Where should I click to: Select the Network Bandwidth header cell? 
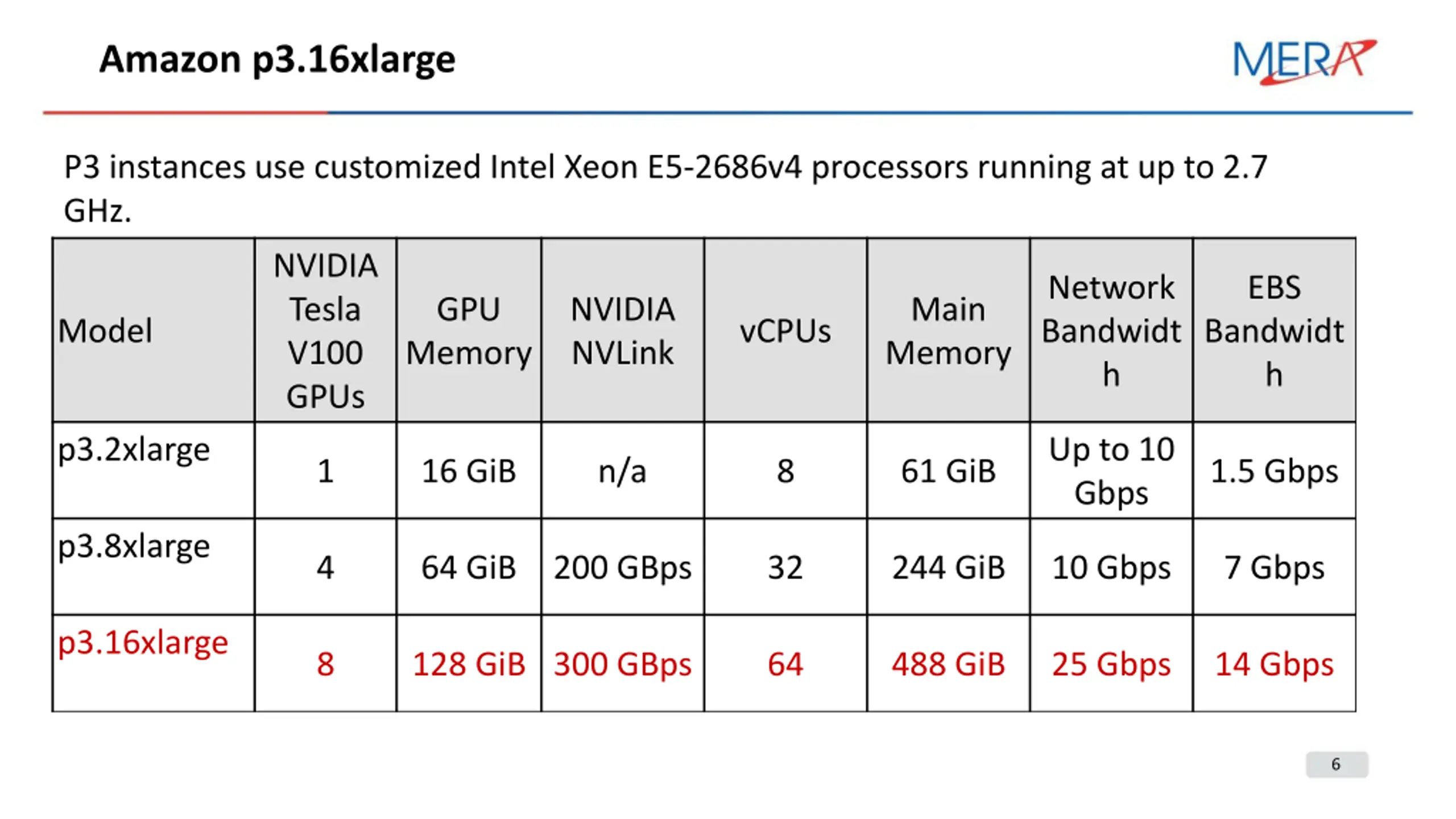(1111, 330)
